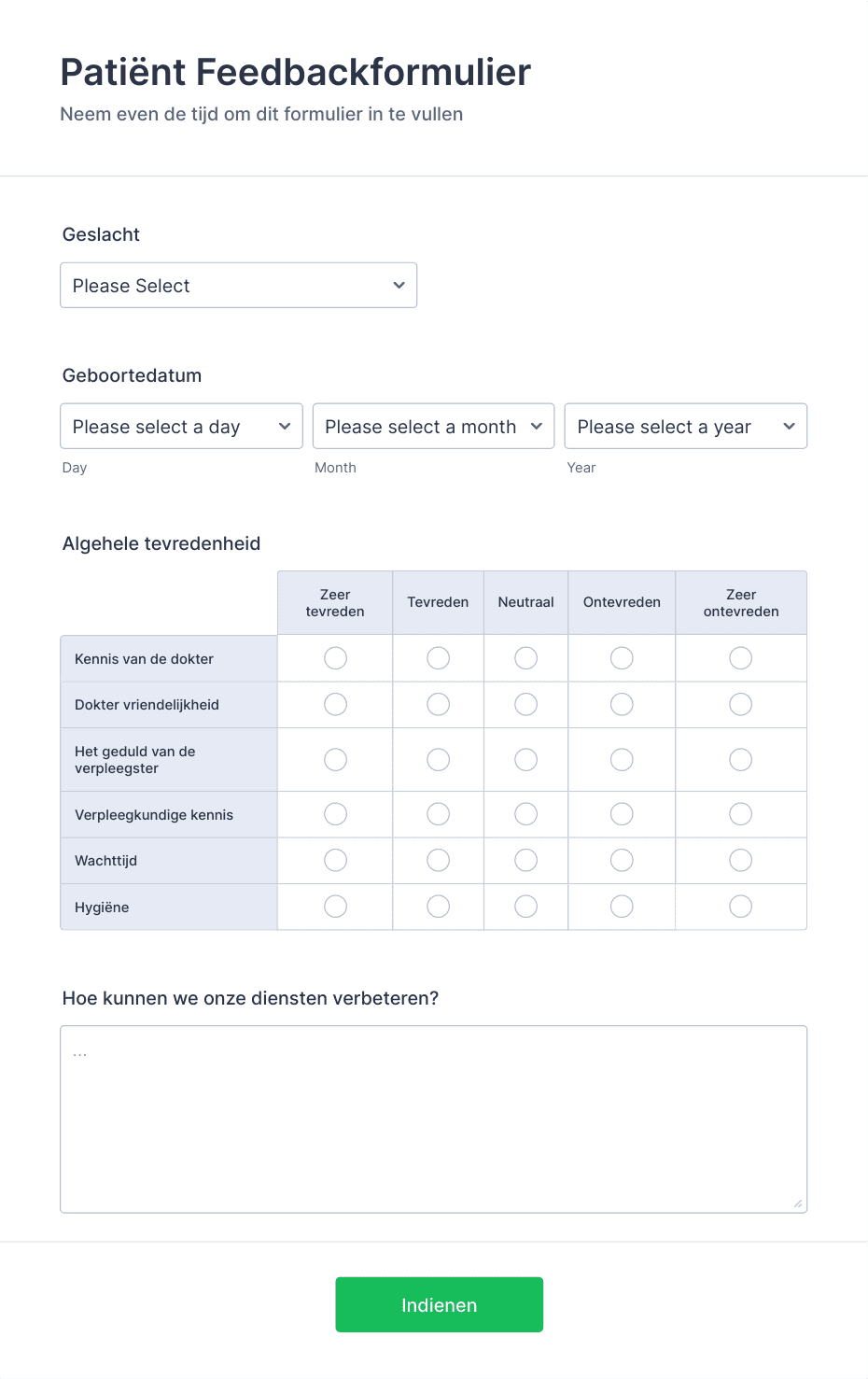Rate Wachttijd as Zeer ontevreden
Screen dimensions: 868x1379
pos(740,859)
